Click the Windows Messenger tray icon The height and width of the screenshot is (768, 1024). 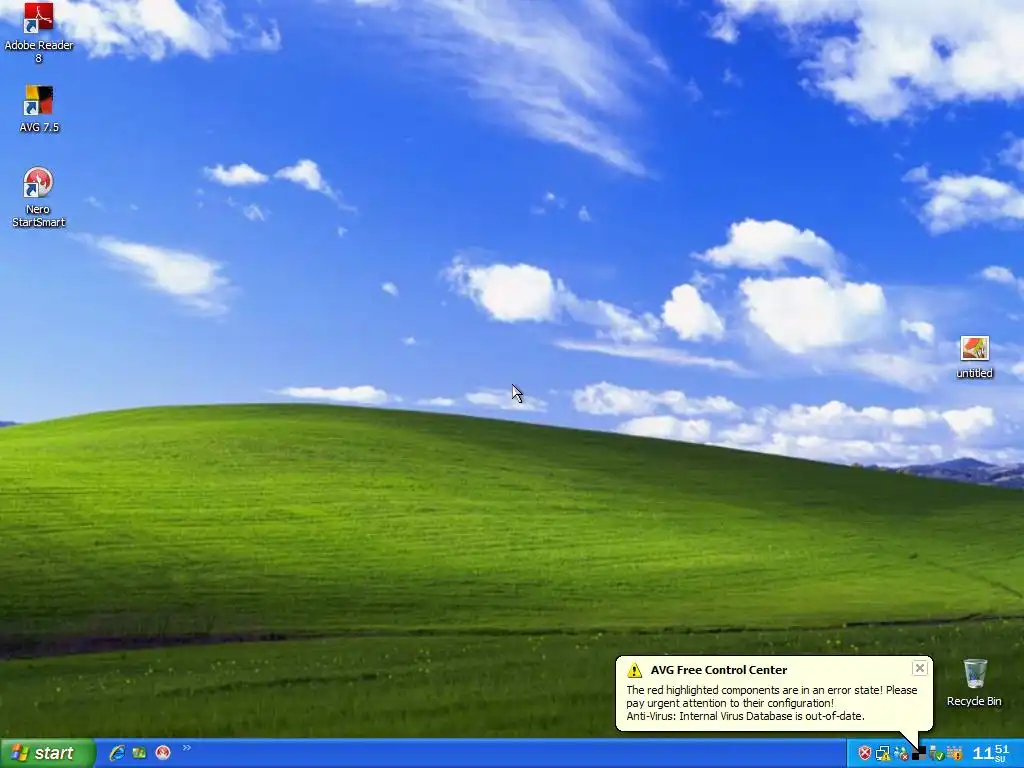point(901,753)
